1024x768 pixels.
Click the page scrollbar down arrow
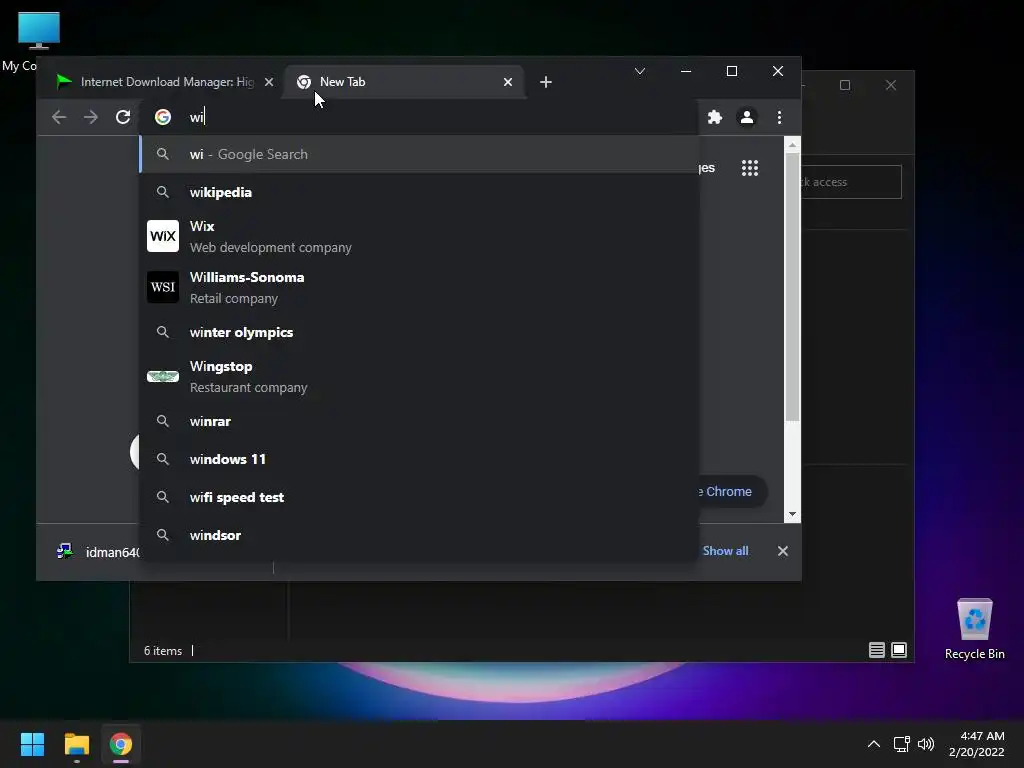click(792, 514)
